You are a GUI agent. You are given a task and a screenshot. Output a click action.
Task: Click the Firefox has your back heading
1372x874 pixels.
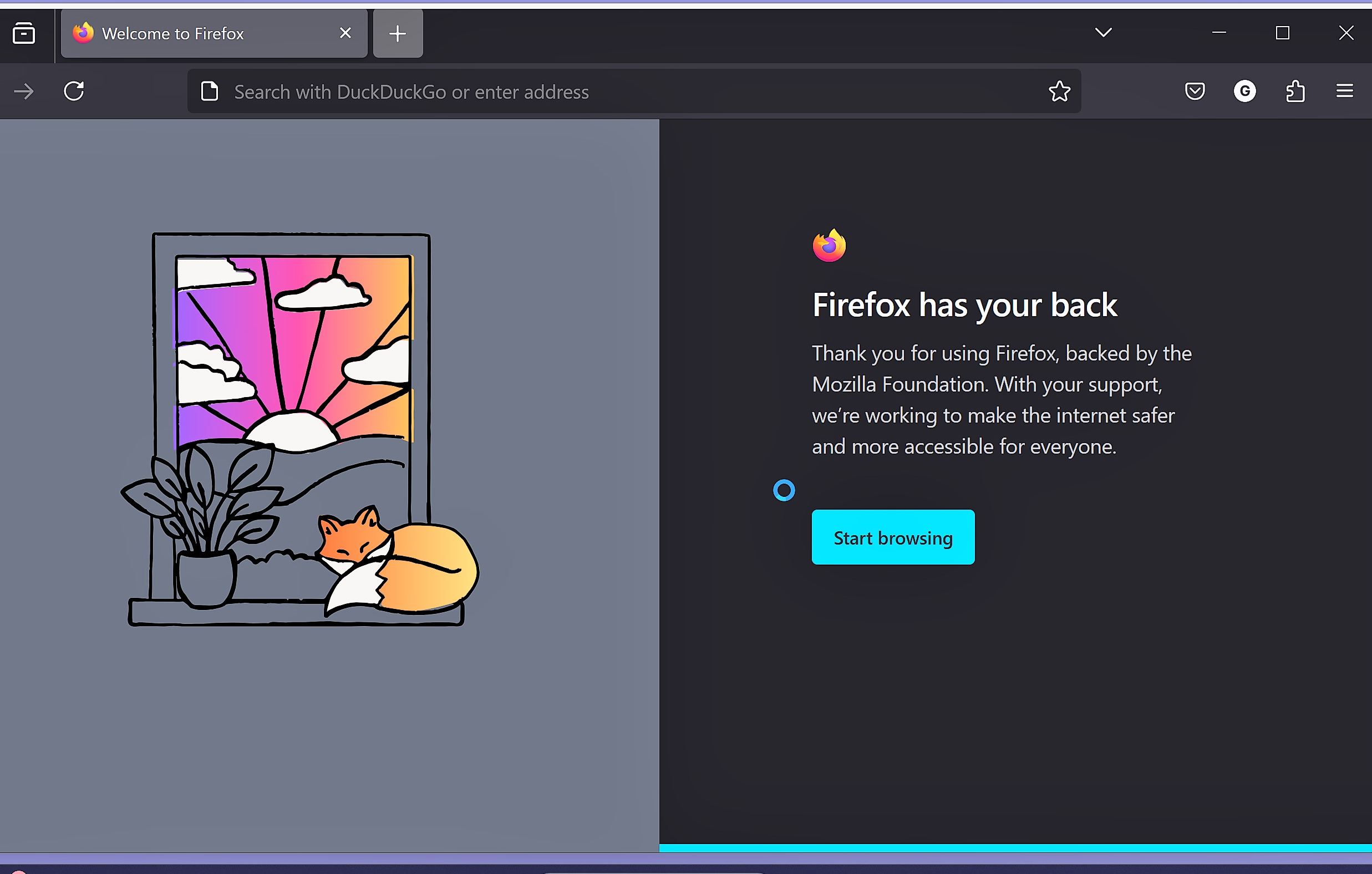pos(964,305)
